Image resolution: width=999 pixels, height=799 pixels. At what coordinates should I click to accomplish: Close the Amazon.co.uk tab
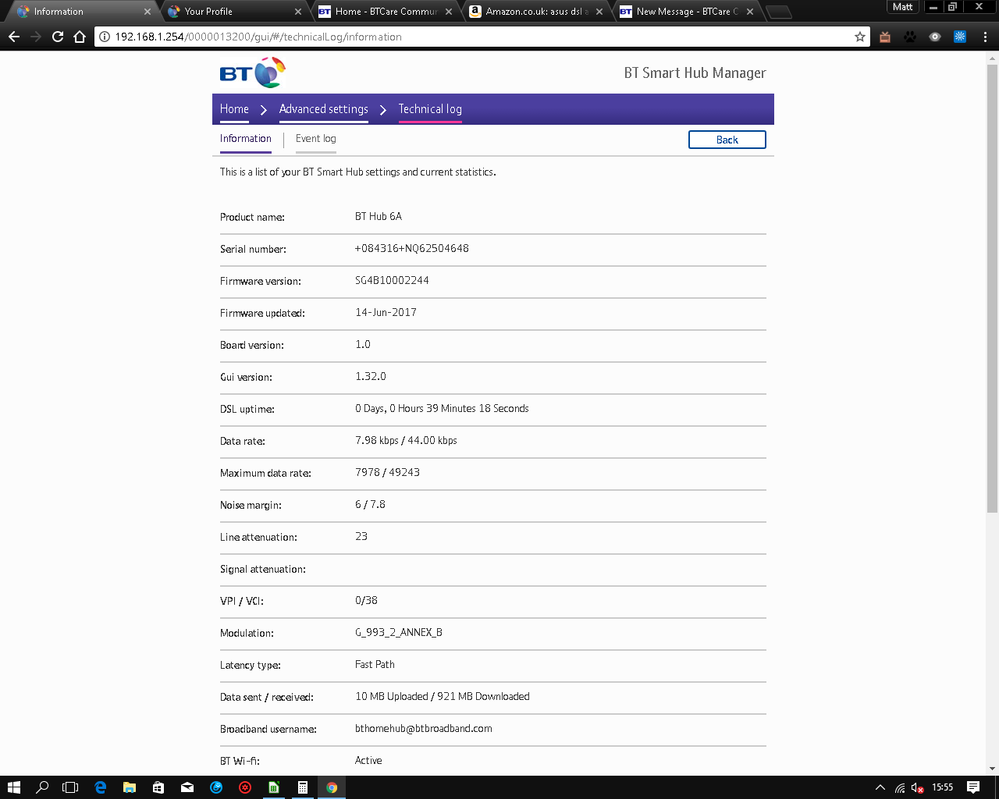pyautogui.click(x=599, y=11)
